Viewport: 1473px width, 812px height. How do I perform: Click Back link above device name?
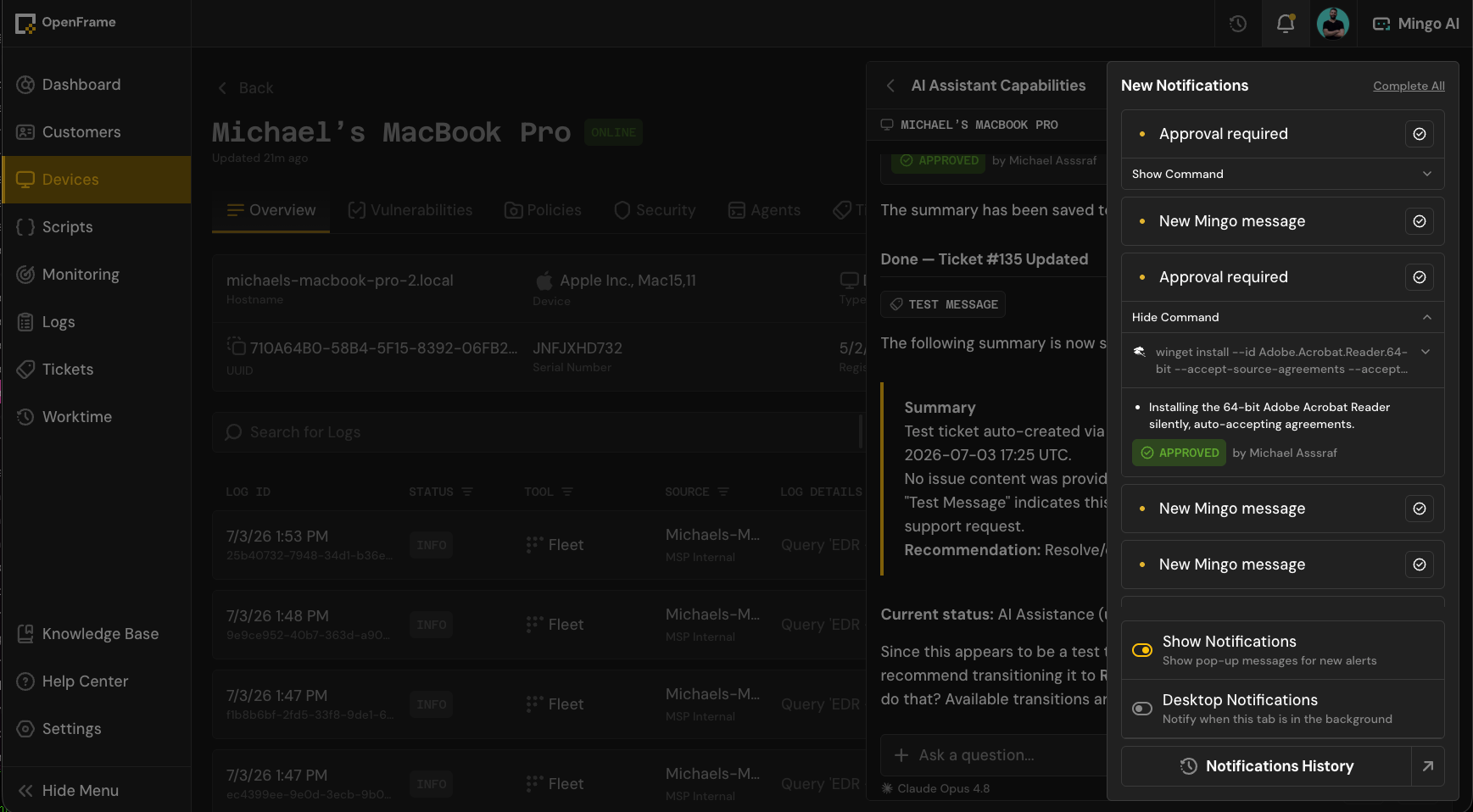point(245,88)
